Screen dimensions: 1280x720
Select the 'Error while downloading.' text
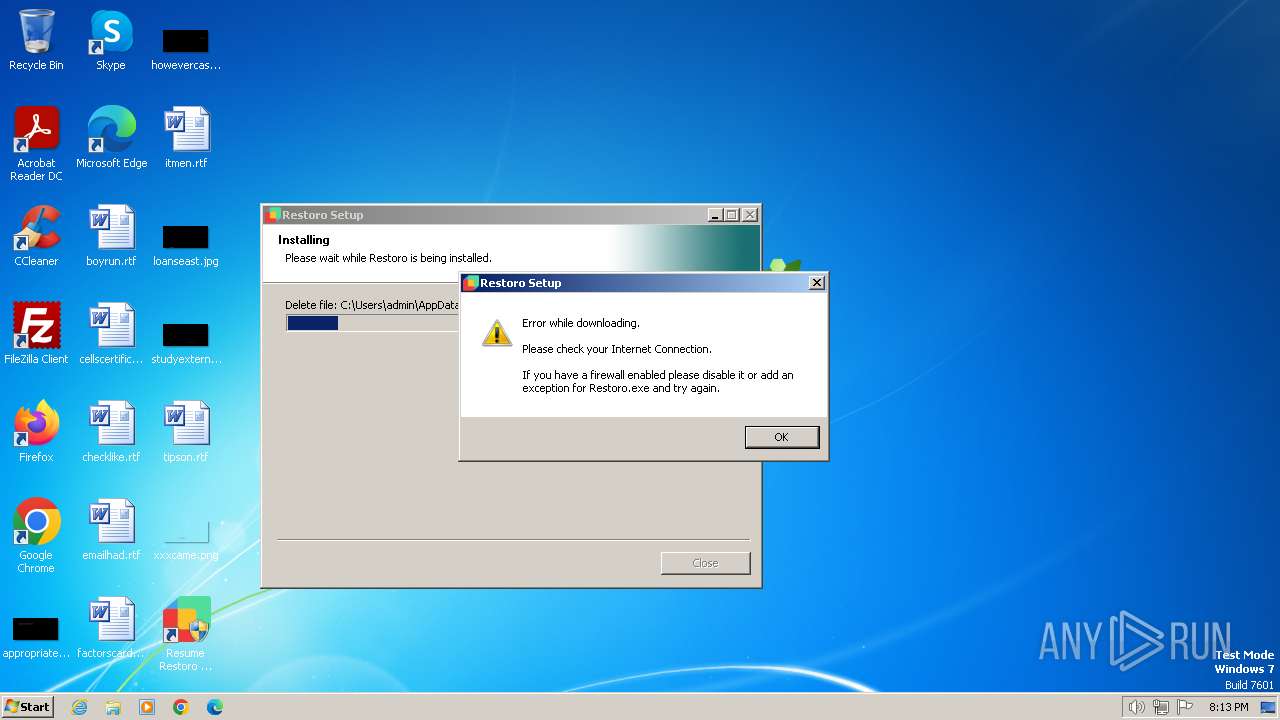[x=580, y=323]
